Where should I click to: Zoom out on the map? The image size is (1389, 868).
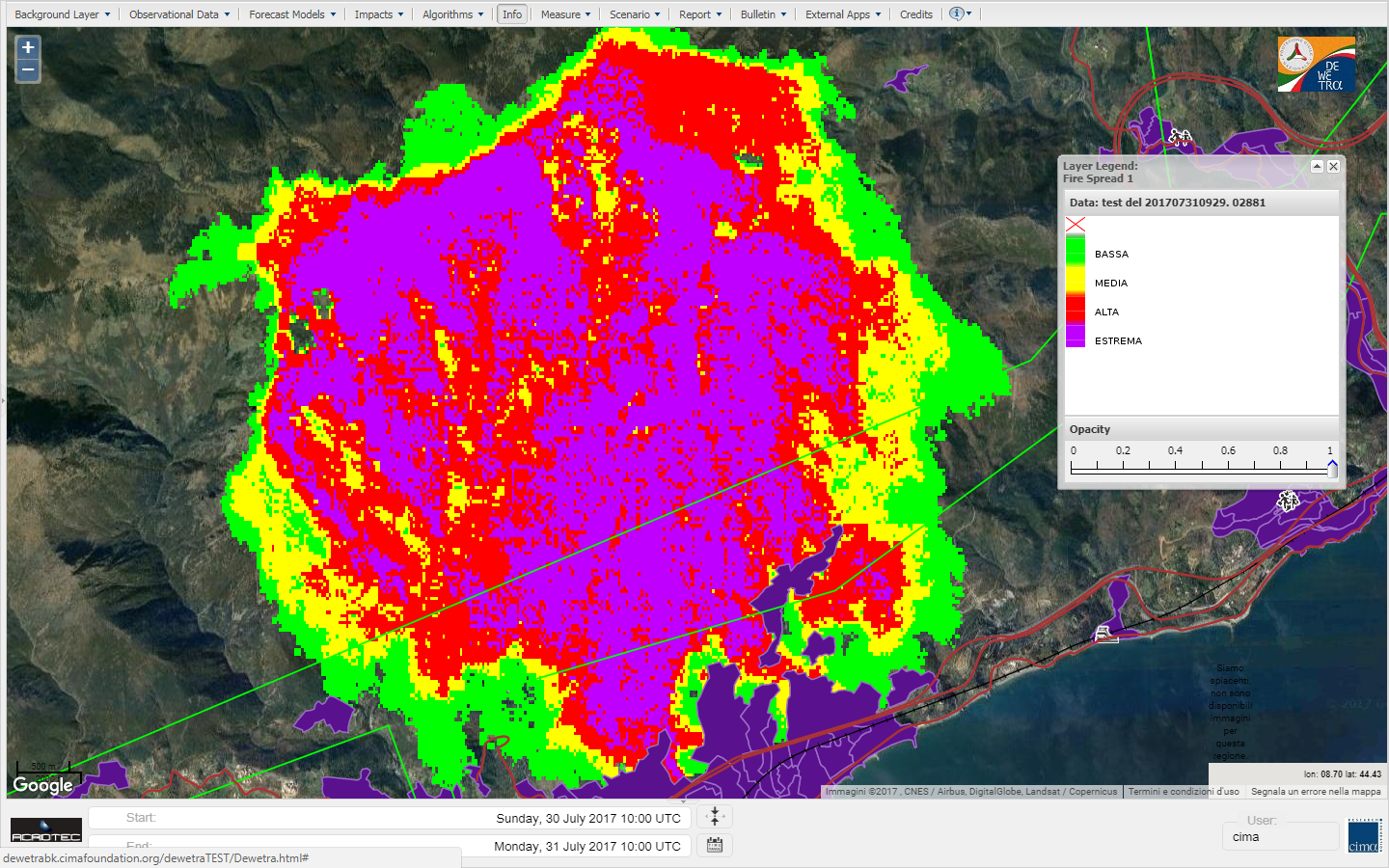coord(28,70)
